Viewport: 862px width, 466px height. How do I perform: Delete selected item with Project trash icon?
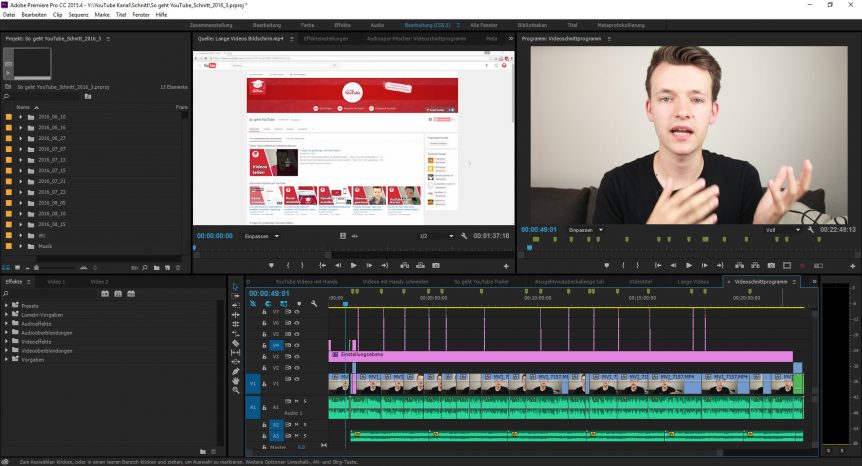[x=178, y=268]
